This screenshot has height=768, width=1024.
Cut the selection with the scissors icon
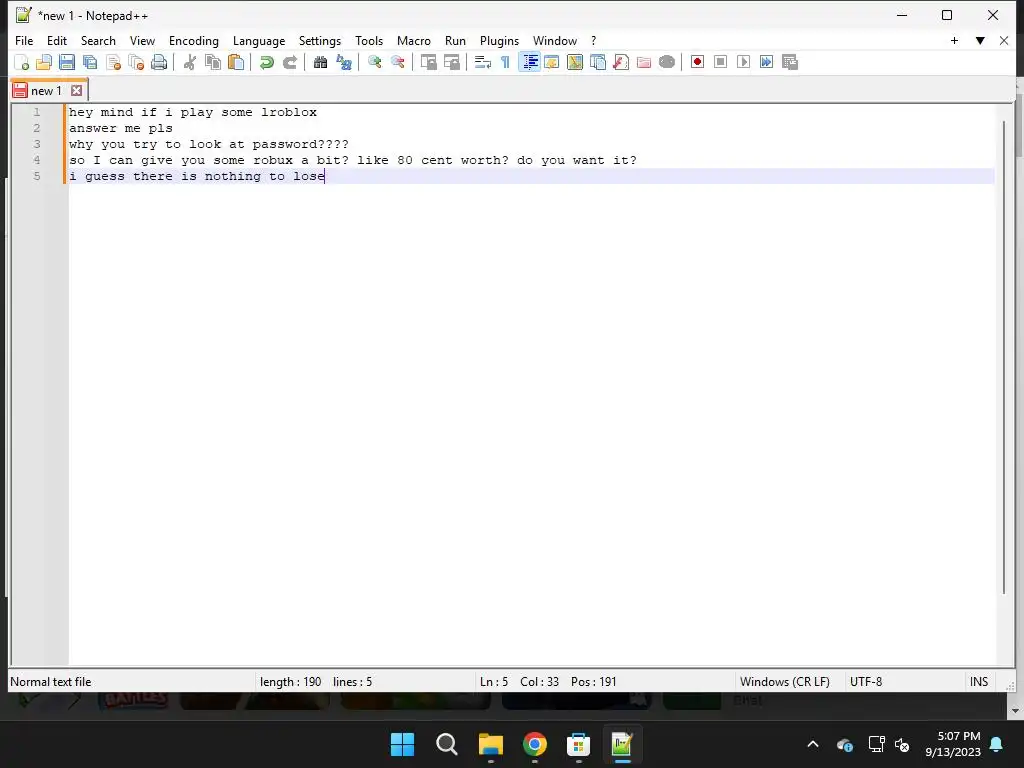point(189,63)
